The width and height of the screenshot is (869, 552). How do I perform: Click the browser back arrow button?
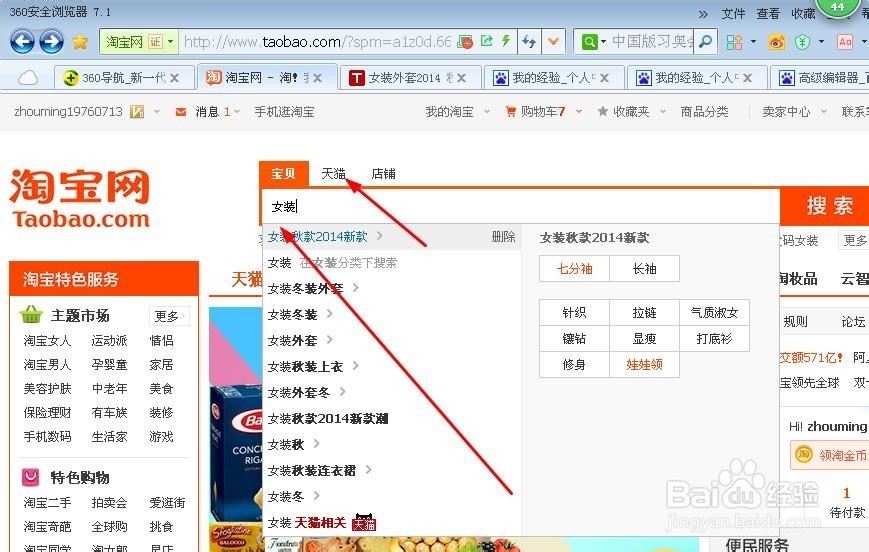(22, 42)
